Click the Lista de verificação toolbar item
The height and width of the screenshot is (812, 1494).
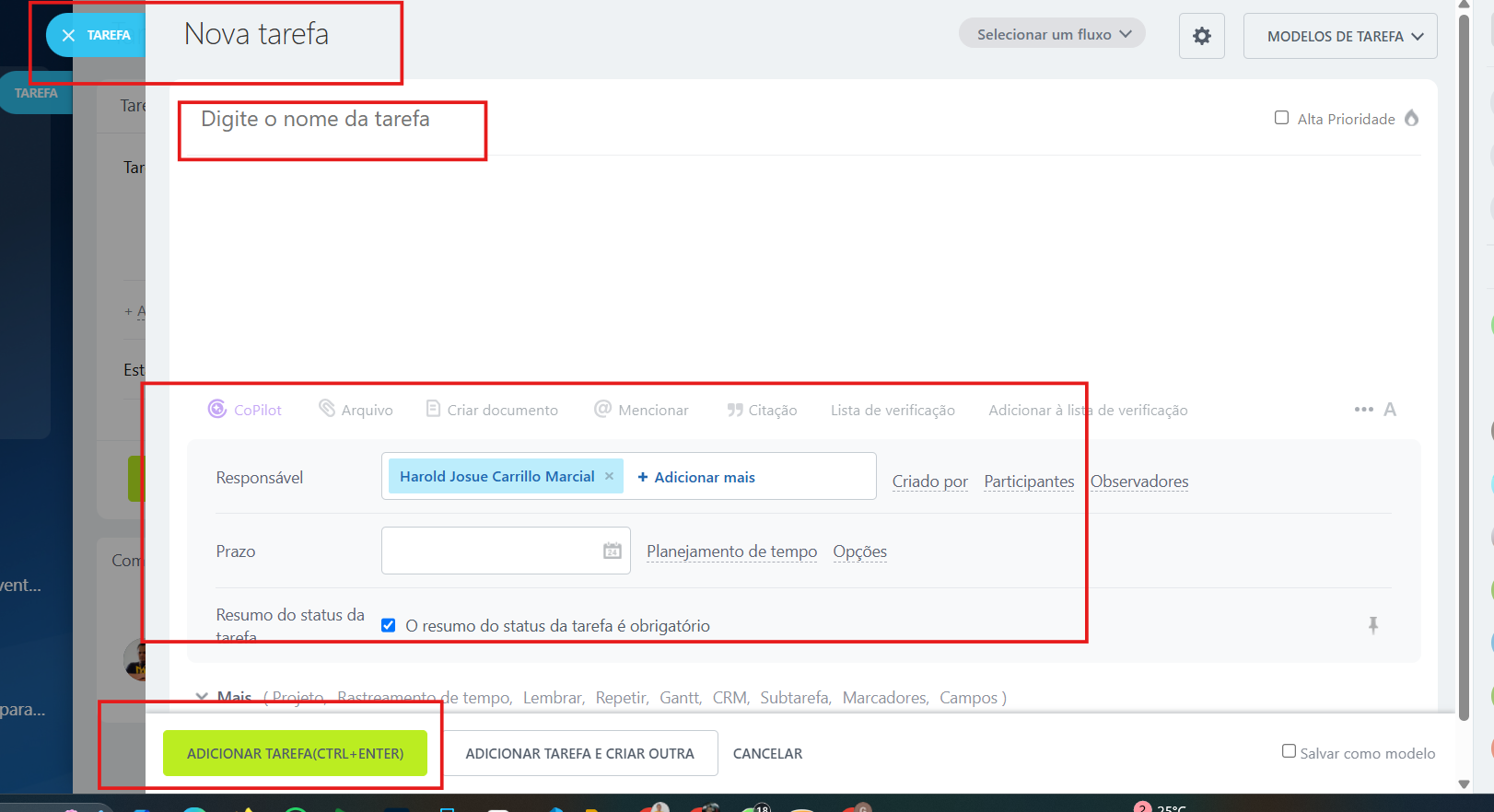[892, 411]
